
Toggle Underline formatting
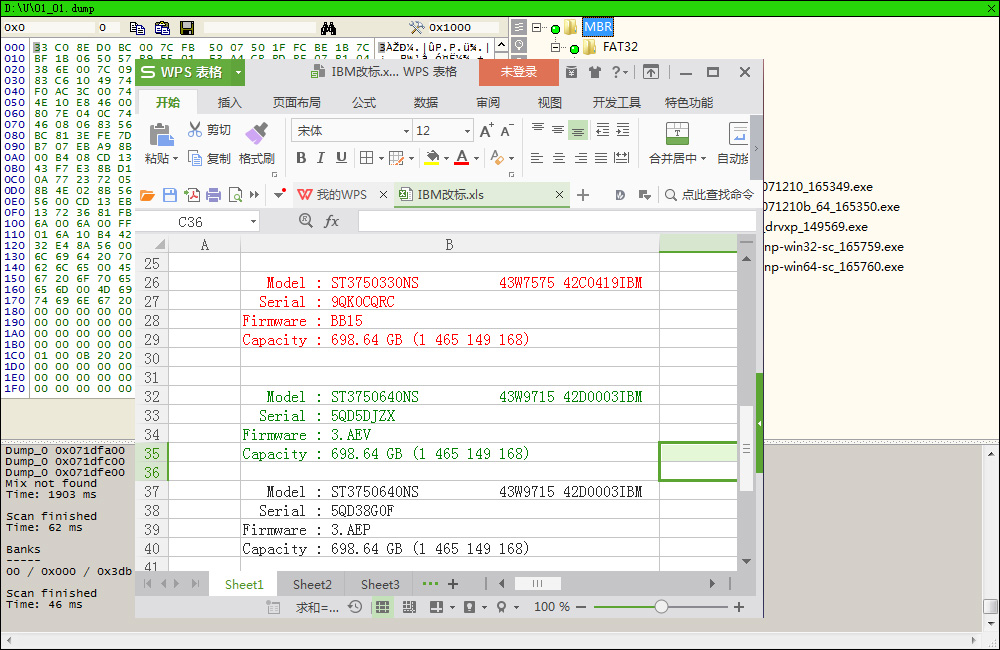[x=341, y=158]
